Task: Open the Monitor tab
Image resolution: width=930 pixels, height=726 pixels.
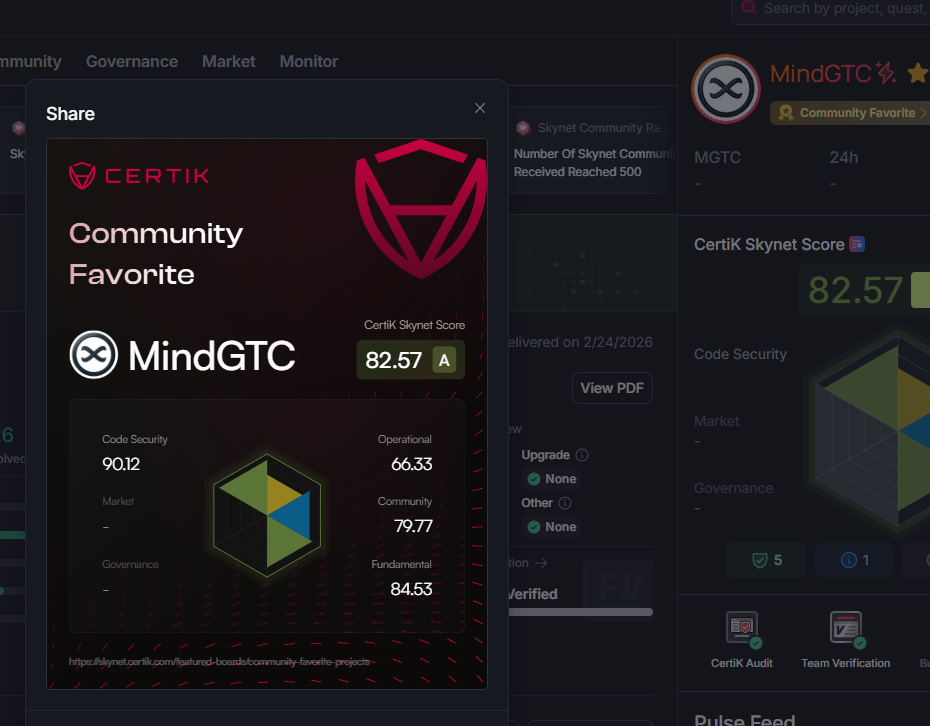Action: coord(308,62)
